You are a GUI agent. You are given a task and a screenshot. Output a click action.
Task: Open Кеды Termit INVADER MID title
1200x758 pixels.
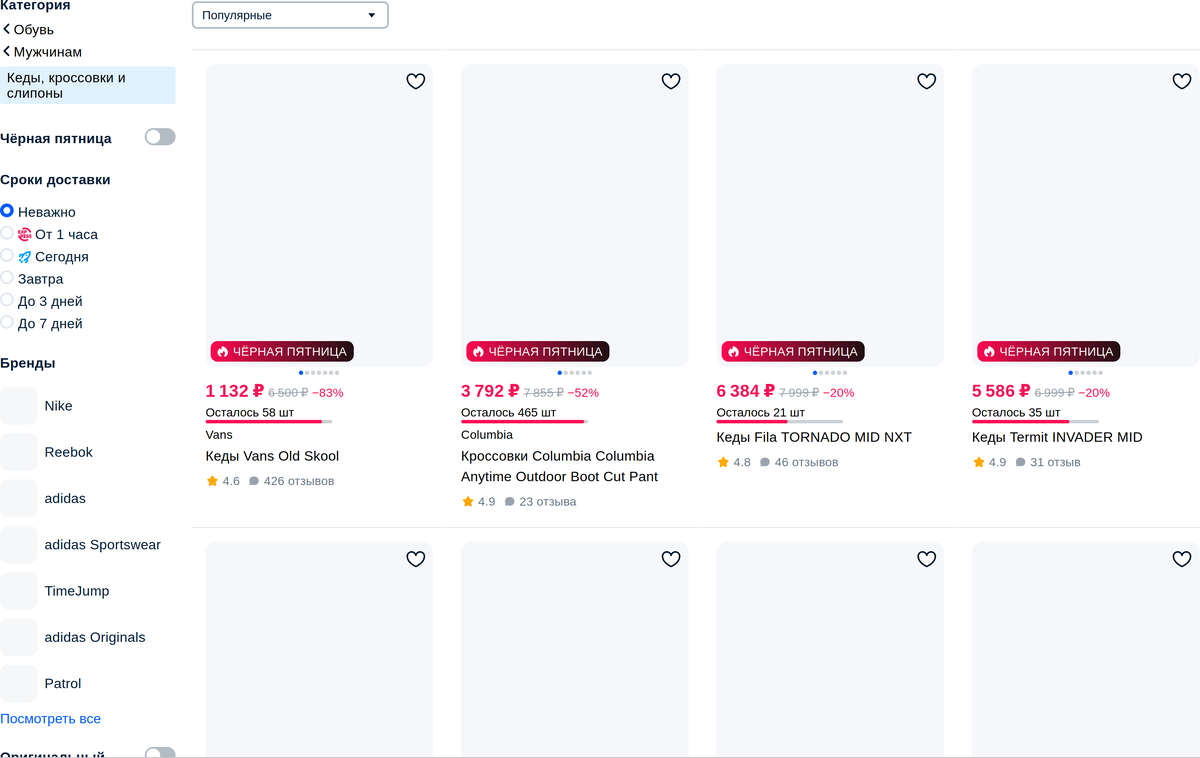point(1057,437)
